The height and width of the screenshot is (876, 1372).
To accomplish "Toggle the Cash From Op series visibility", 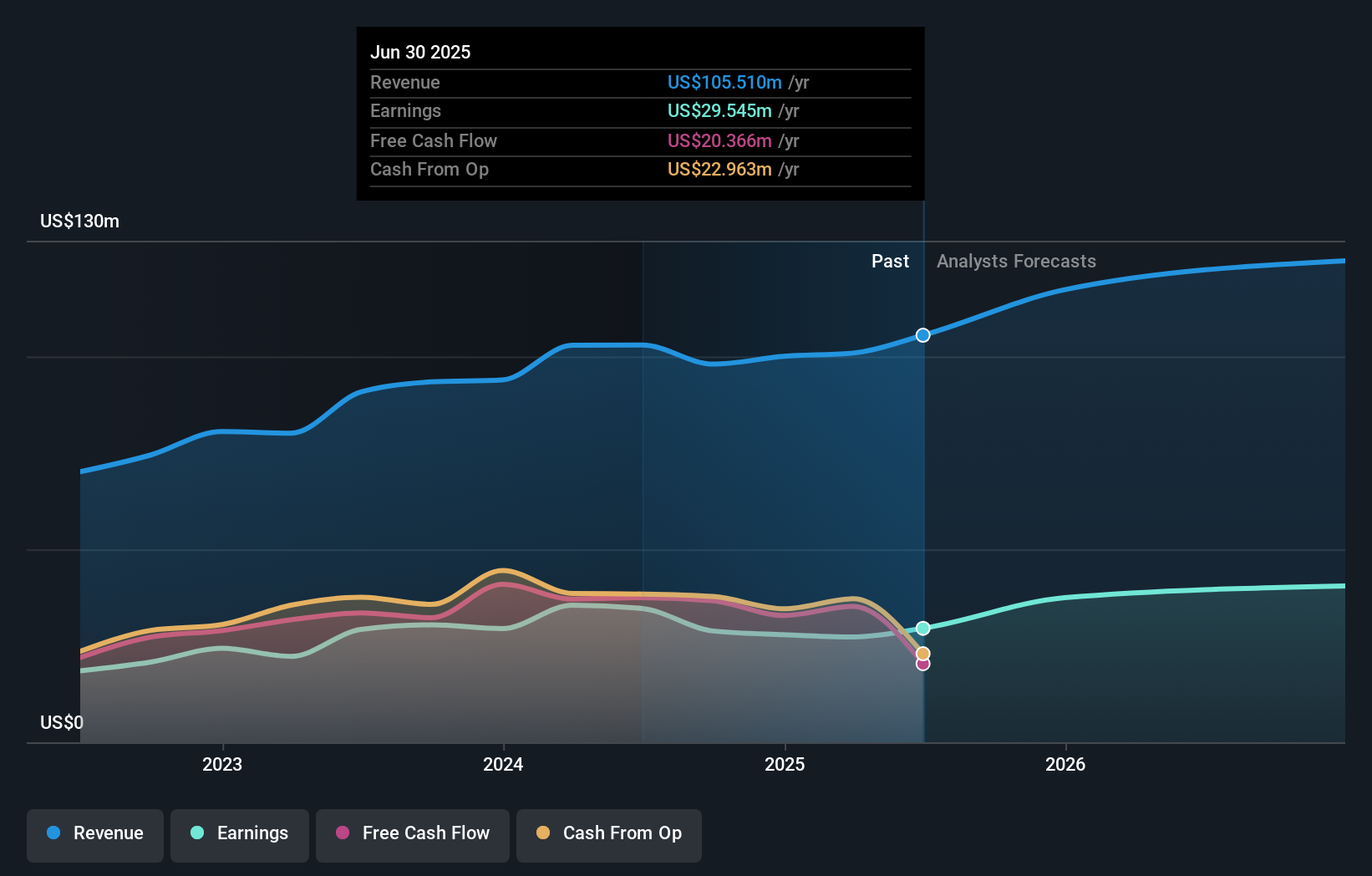I will coord(608,835).
